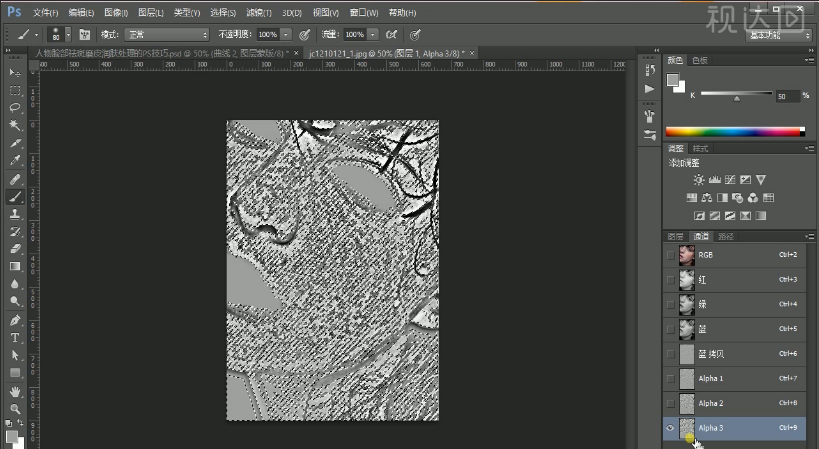
Task: Hide the Alpha 3 channel
Action: click(671, 428)
